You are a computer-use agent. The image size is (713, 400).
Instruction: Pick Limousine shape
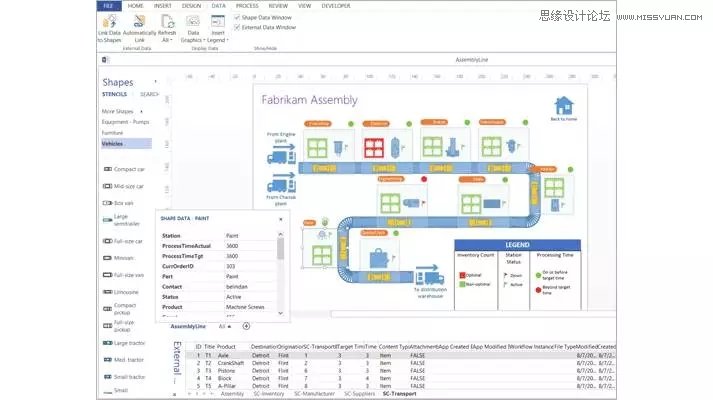[121, 292]
